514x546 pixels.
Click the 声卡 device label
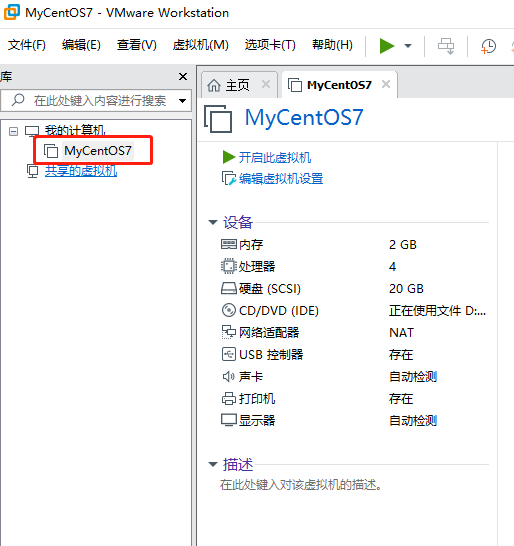[x=251, y=376]
